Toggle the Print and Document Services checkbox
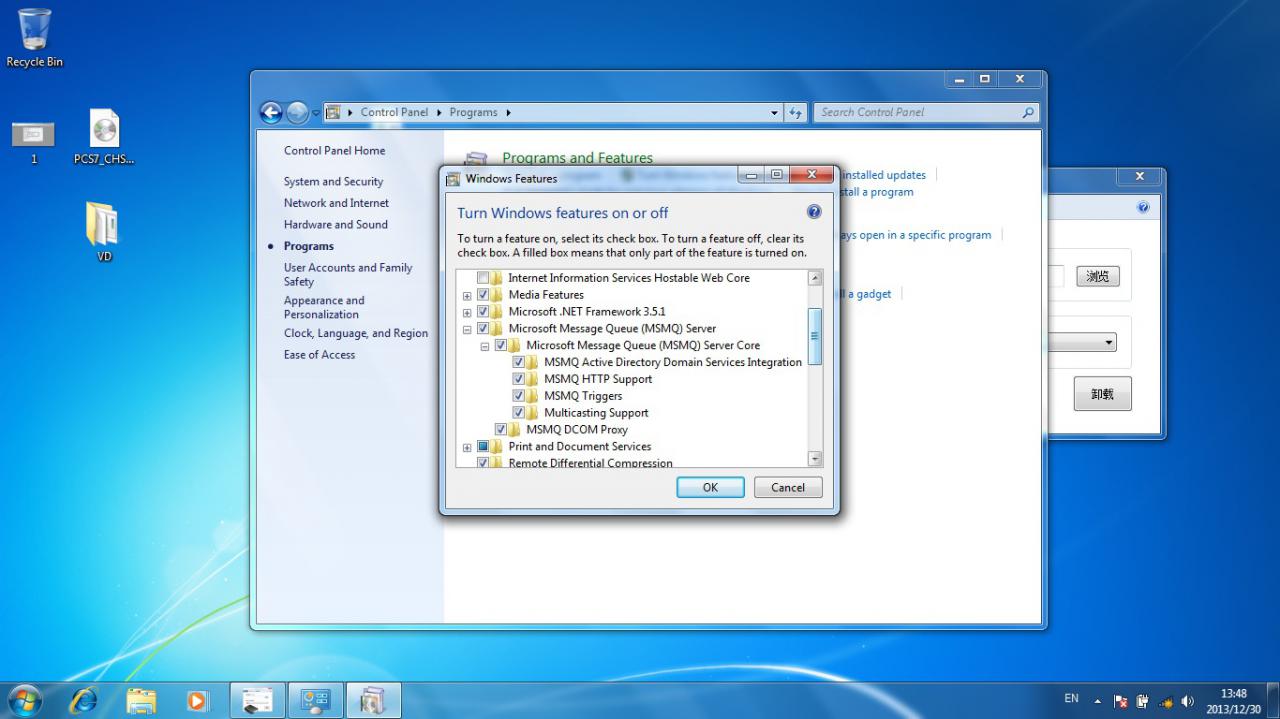The image size is (1280, 719). click(483, 447)
